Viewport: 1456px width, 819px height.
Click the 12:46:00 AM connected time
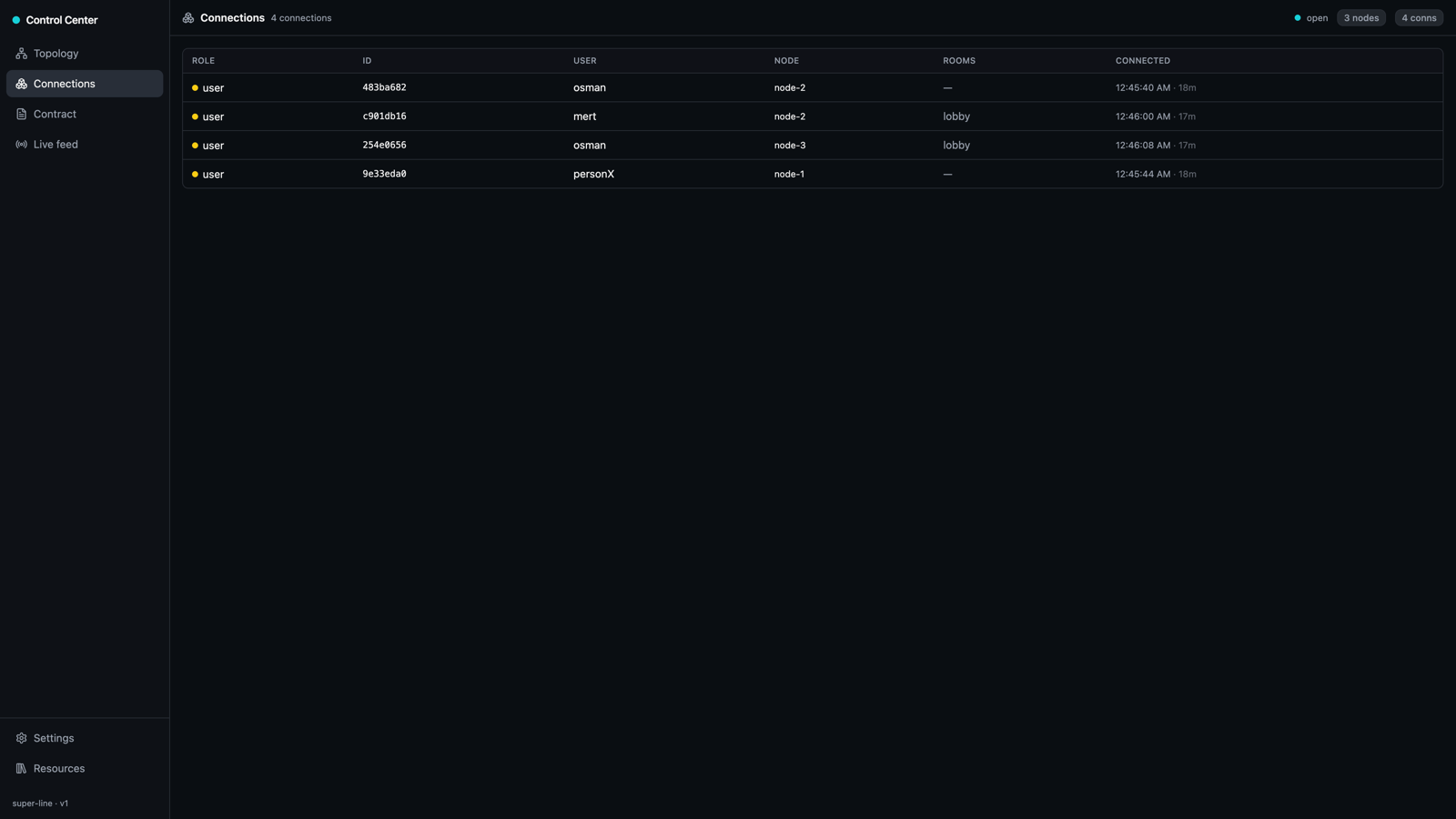(1143, 116)
